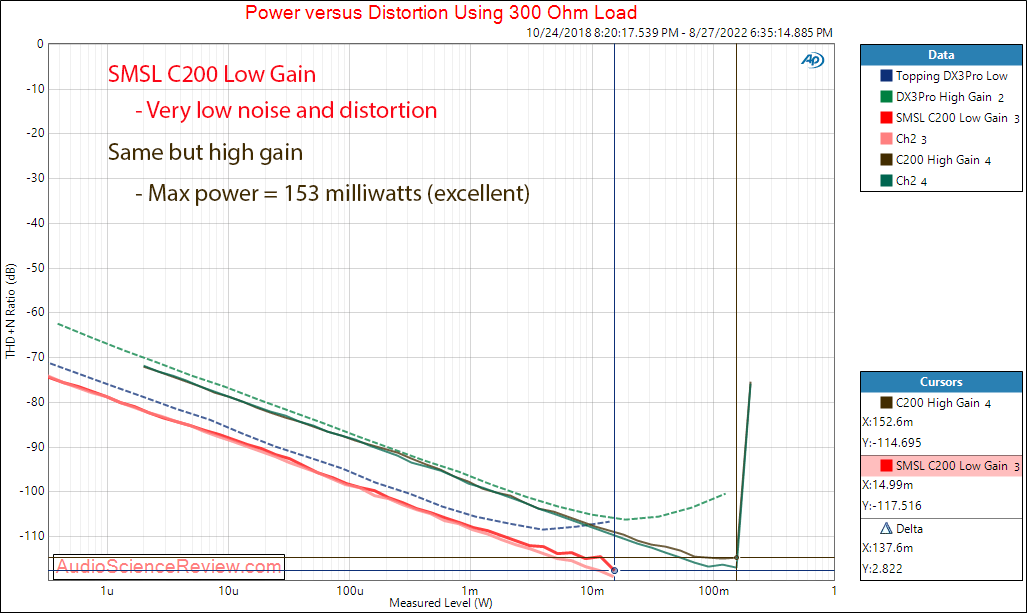Click the '-90' vertical axis tick
This screenshot has height=613, width=1027.
point(35,447)
